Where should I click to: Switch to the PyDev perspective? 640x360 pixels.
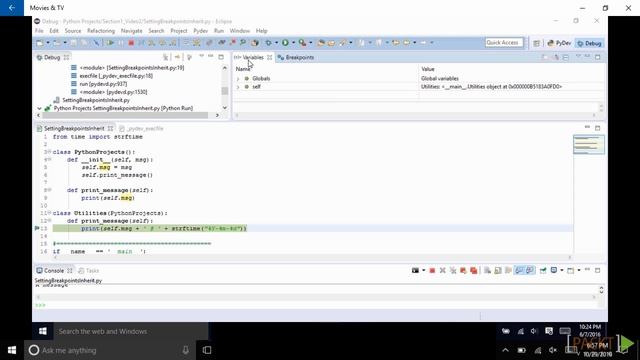[559, 43]
